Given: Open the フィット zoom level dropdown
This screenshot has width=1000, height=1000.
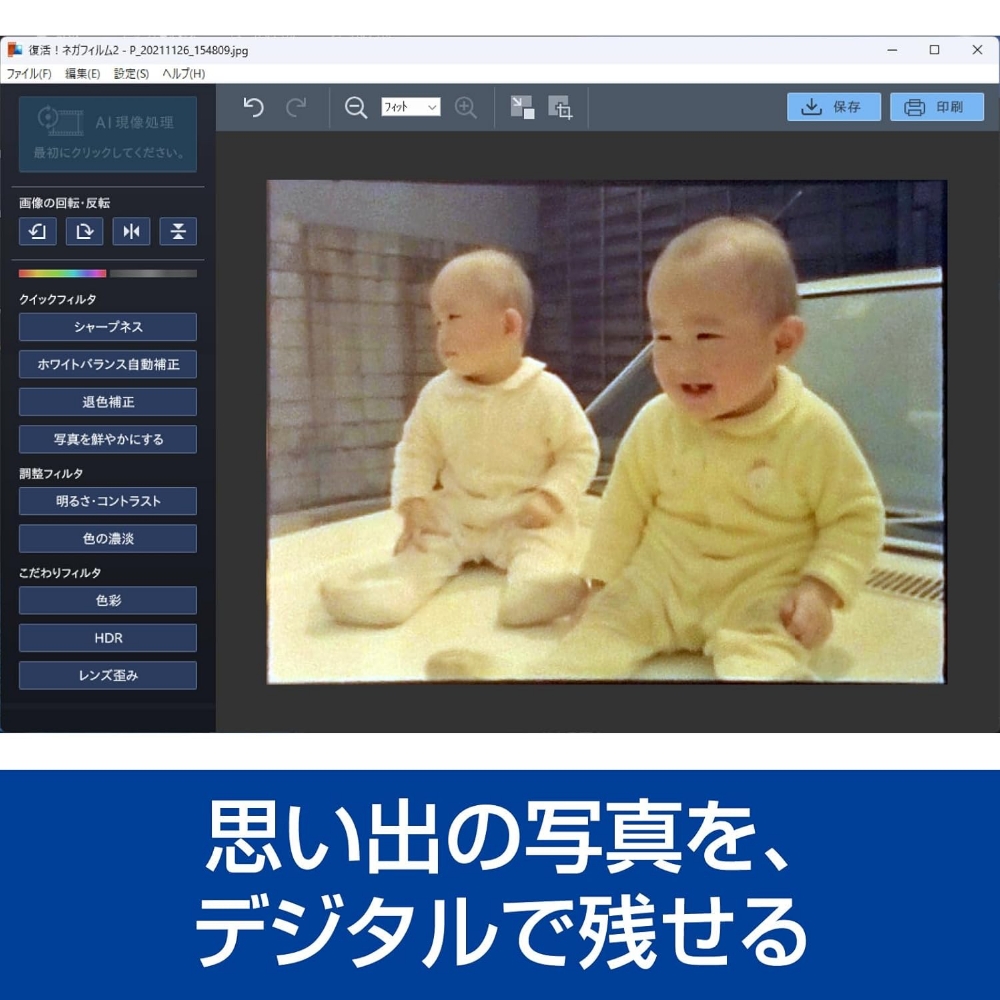Looking at the screenshot, I should (x=408, y=107).
